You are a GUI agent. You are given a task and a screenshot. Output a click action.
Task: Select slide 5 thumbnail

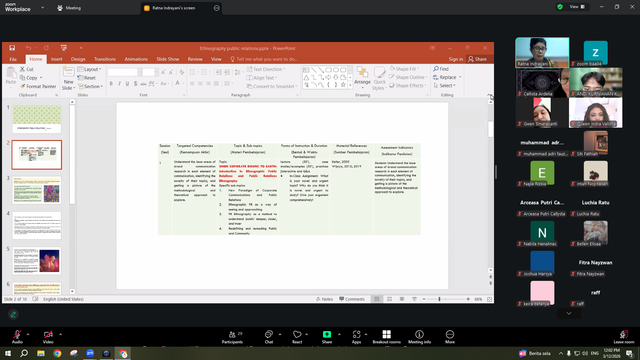coord(37,260)
